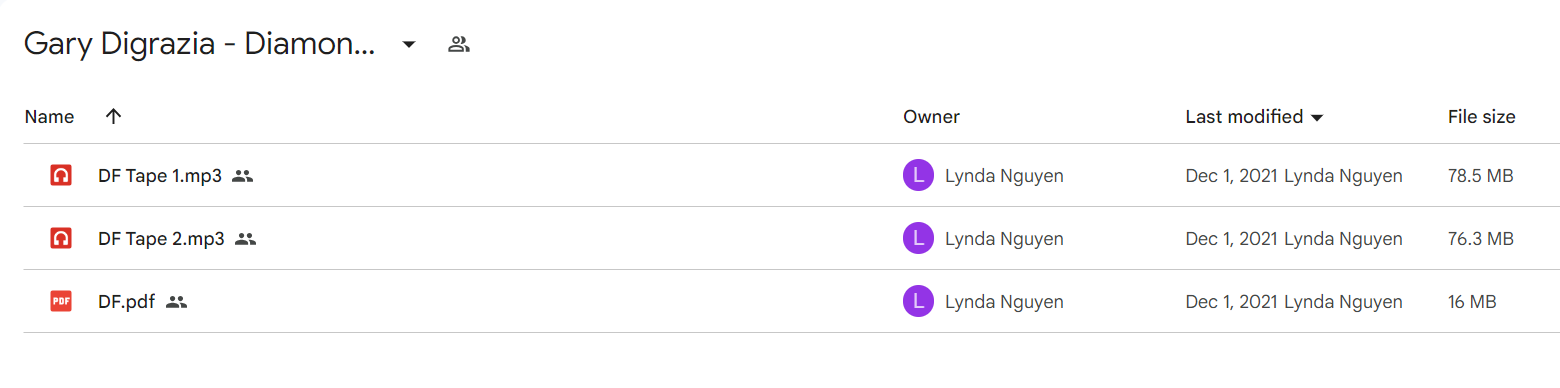This screenshot has height=388, width=1560.
Task: Click the 76.3 MB file size cell
Action: (x=1480, y=239)
